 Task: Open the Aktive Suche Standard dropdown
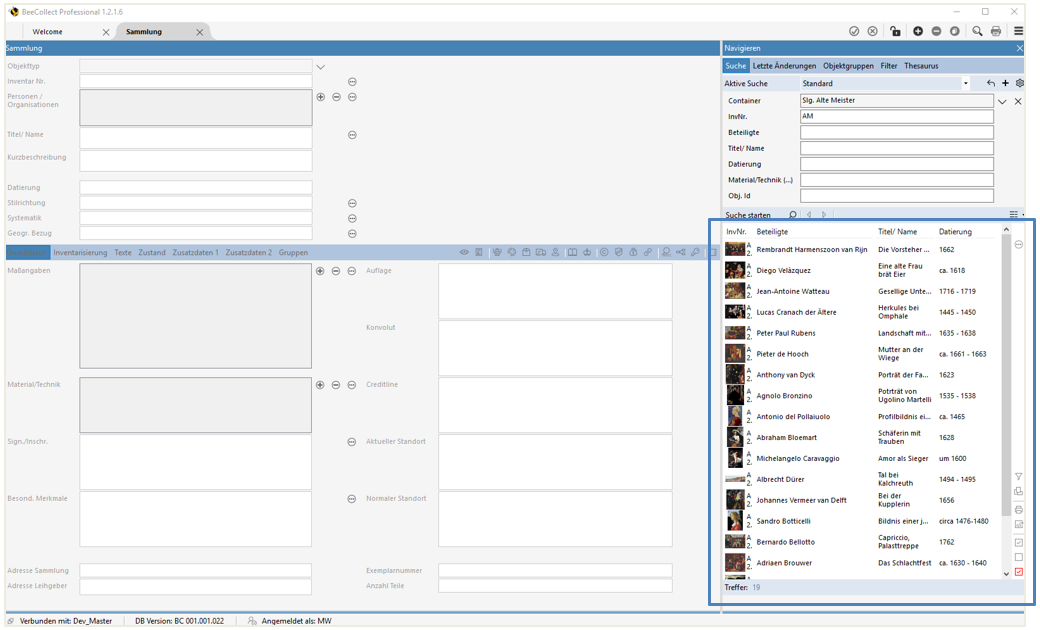tap(965, 84)
